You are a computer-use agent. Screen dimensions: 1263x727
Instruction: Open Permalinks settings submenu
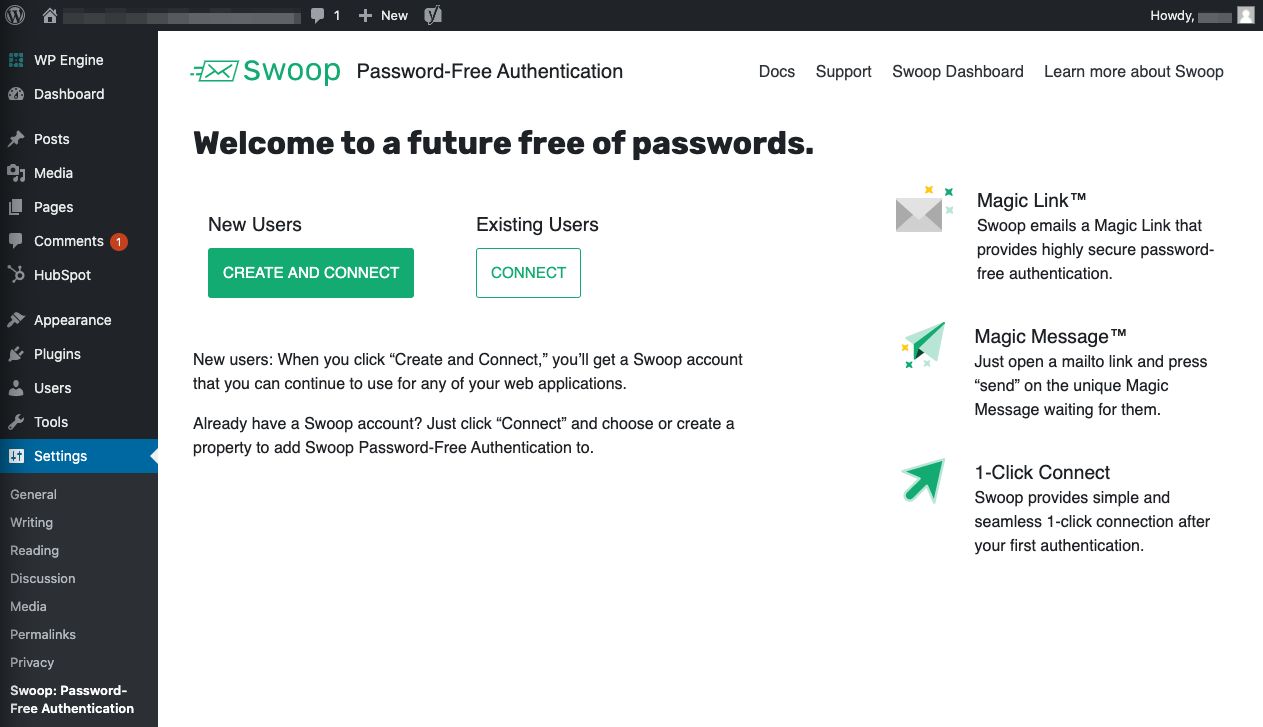(43, 634)
